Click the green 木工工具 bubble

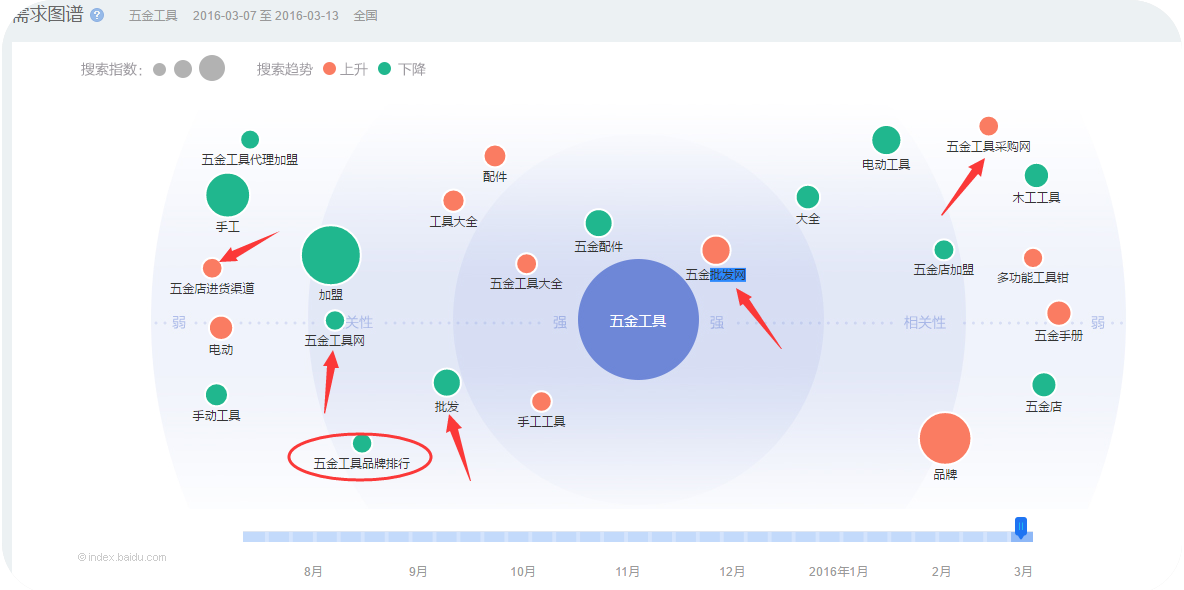(x=1036, y=176)
